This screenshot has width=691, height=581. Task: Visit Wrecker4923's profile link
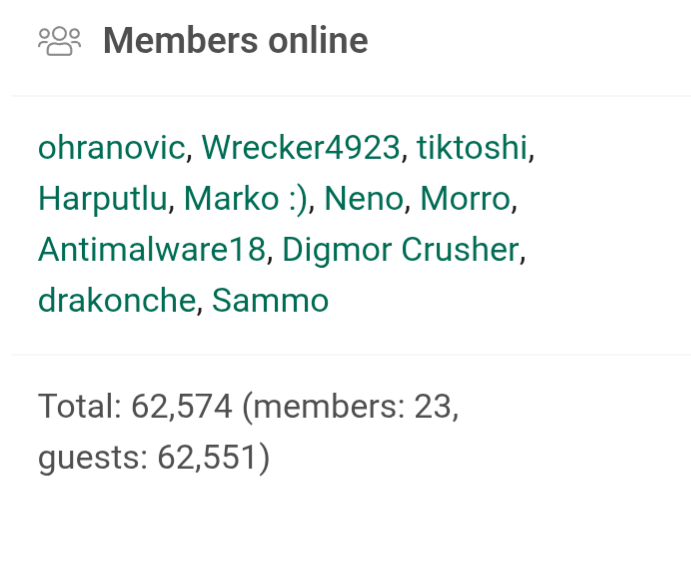(301, 148)
